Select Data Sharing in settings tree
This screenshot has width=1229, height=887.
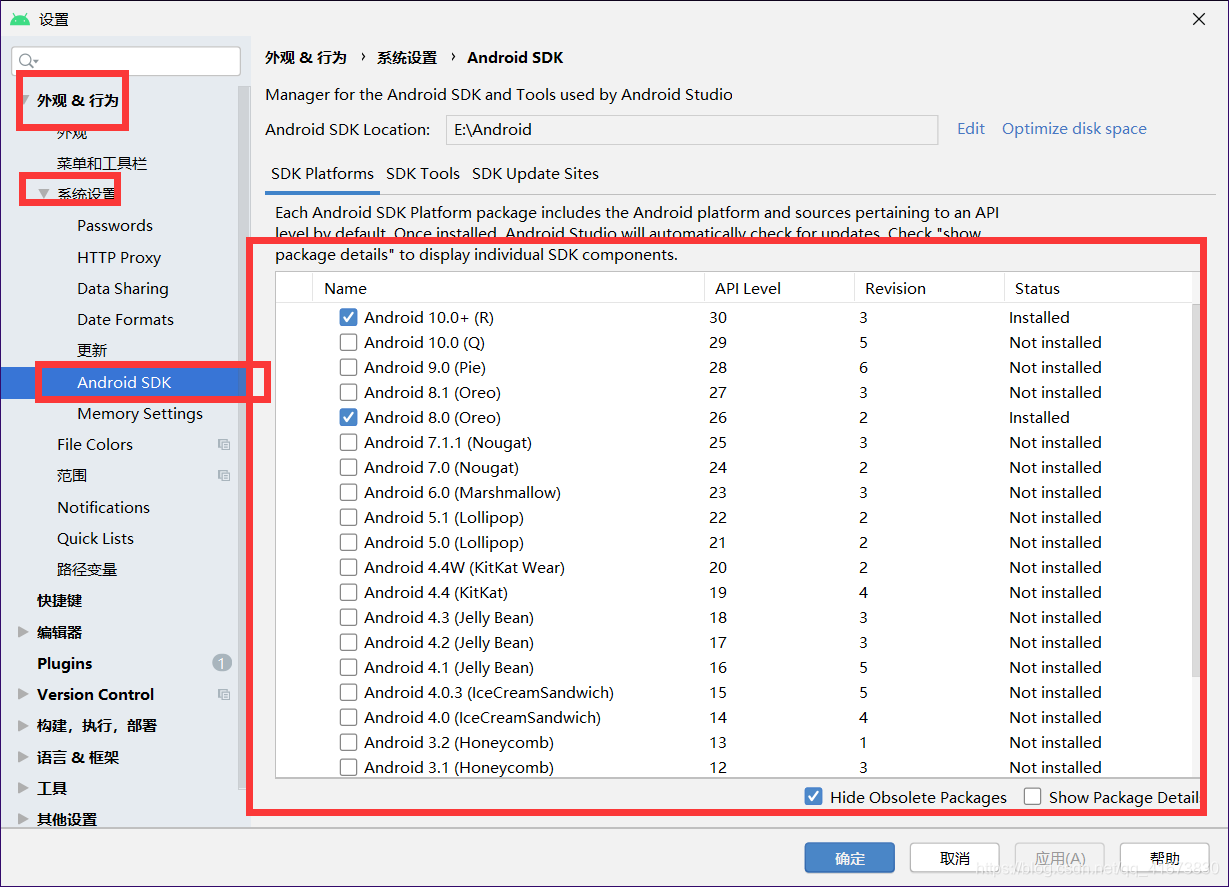(123, 289)
